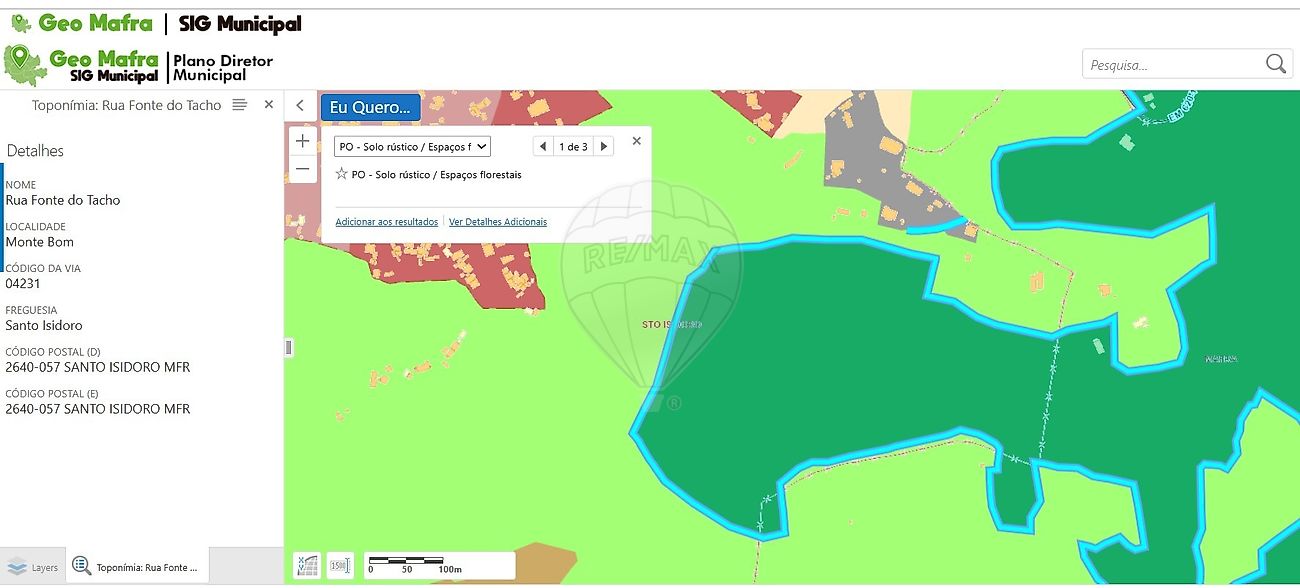Zoom in the map with plus button

tap(302, 141)
